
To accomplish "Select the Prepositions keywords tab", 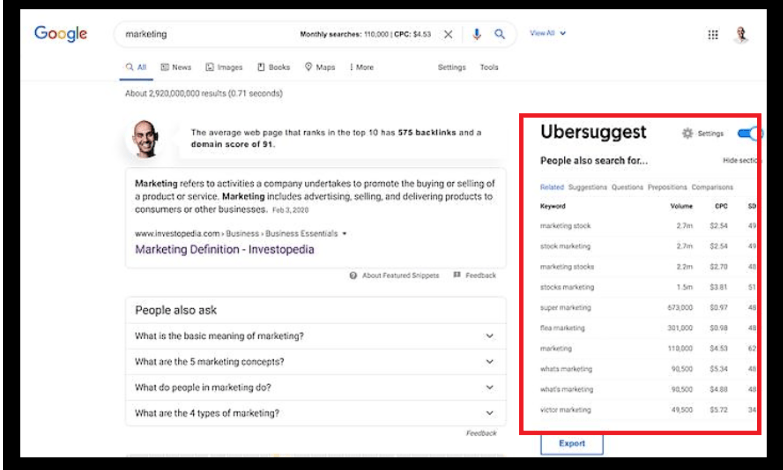I will tap(667, 187).
